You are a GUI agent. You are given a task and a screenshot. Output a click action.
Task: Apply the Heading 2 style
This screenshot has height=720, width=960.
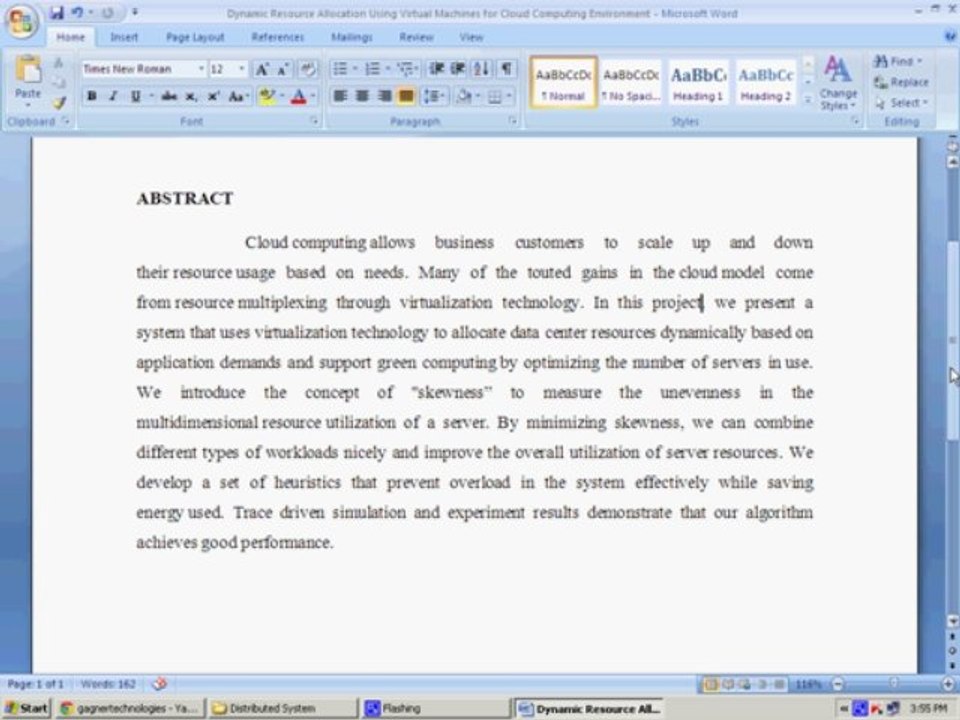(765, 83)
